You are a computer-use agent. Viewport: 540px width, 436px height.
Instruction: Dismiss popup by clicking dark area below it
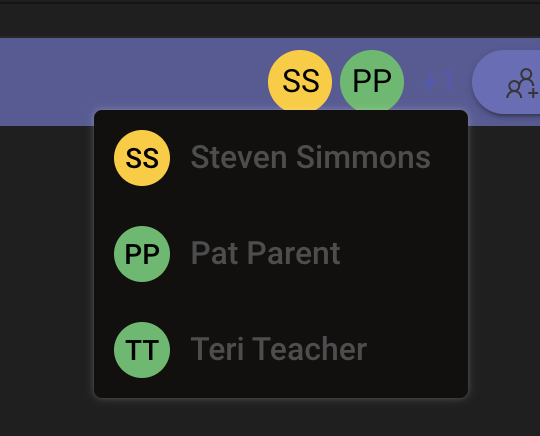tap(270, 417)
